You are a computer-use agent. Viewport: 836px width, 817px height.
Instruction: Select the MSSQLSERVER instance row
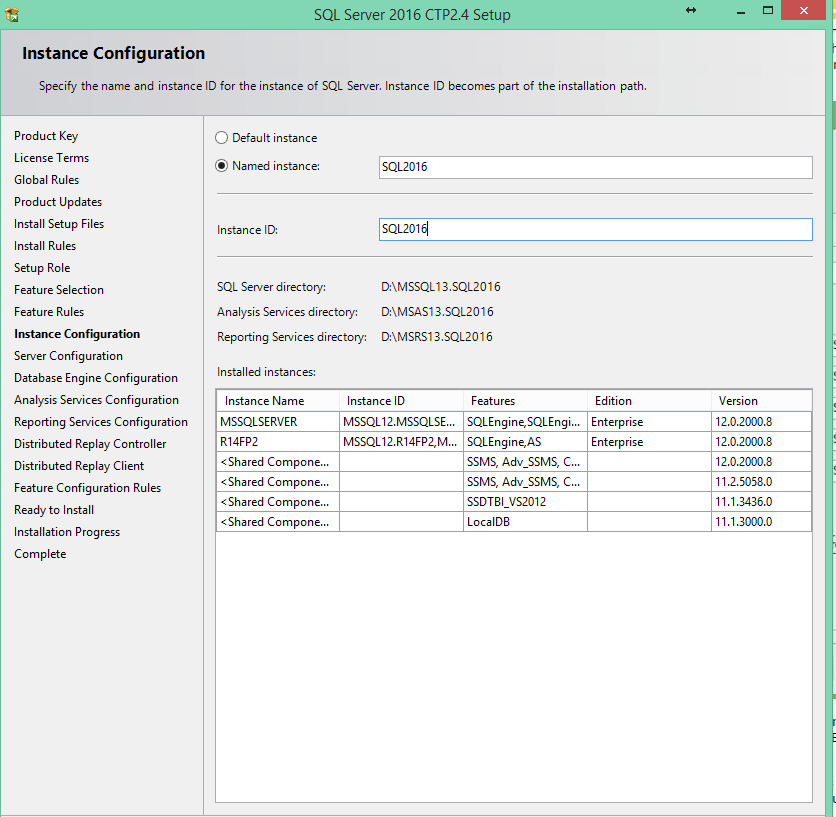coord(514,422)
